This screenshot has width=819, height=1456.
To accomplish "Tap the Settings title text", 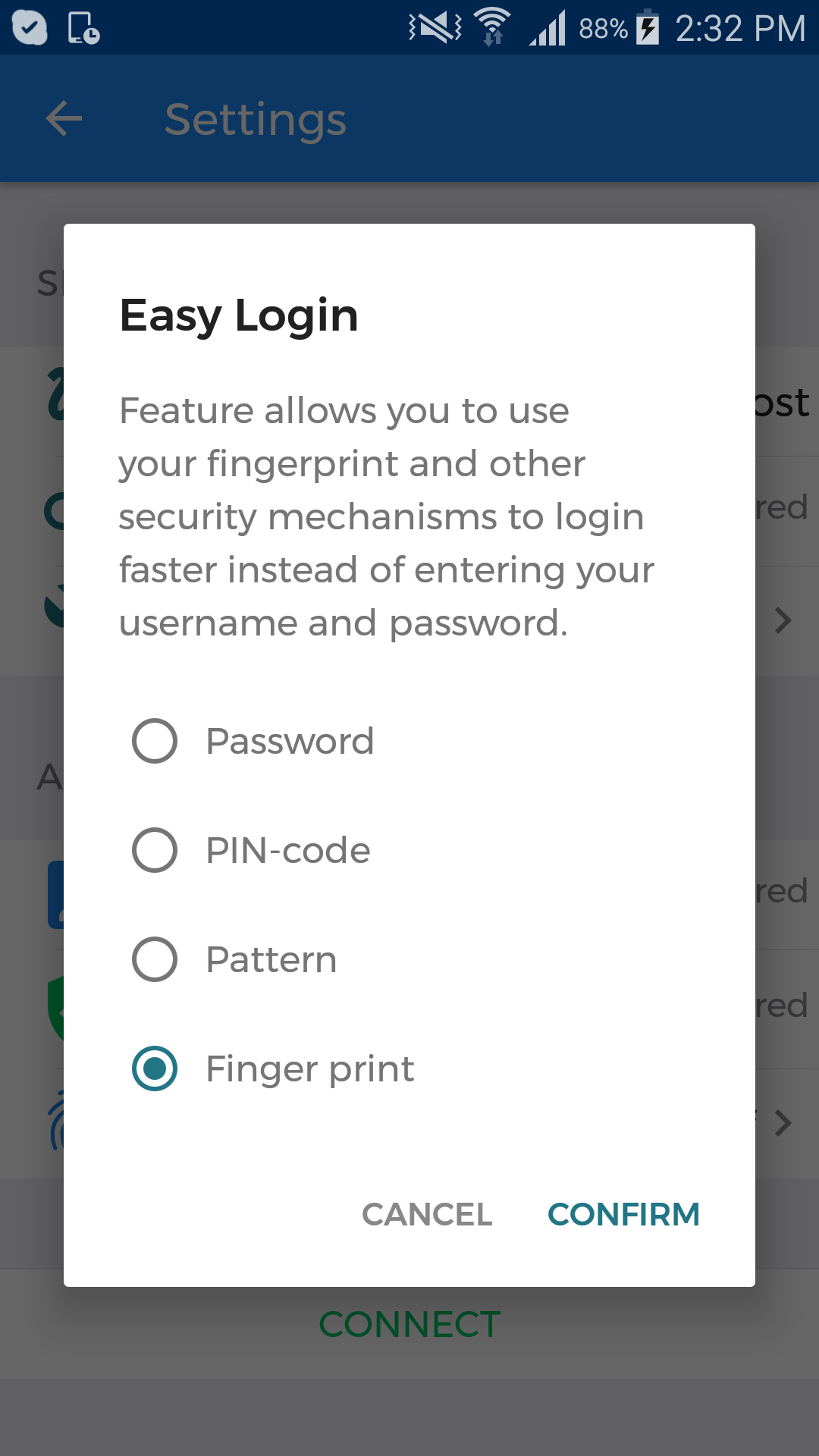I will pyautogui.click(x=256, y=120).
